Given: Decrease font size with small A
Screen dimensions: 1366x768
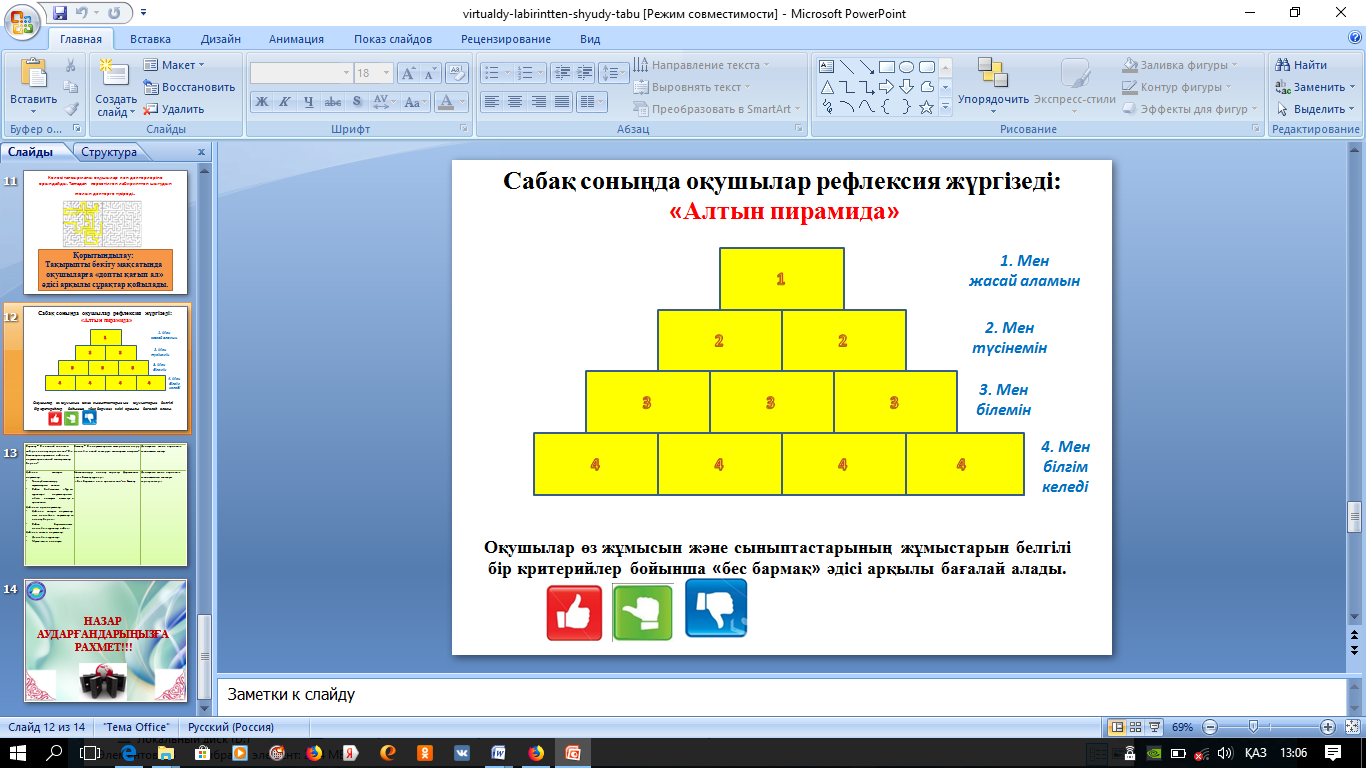Looking at the screenshot, I should click(x=432, y=73).
